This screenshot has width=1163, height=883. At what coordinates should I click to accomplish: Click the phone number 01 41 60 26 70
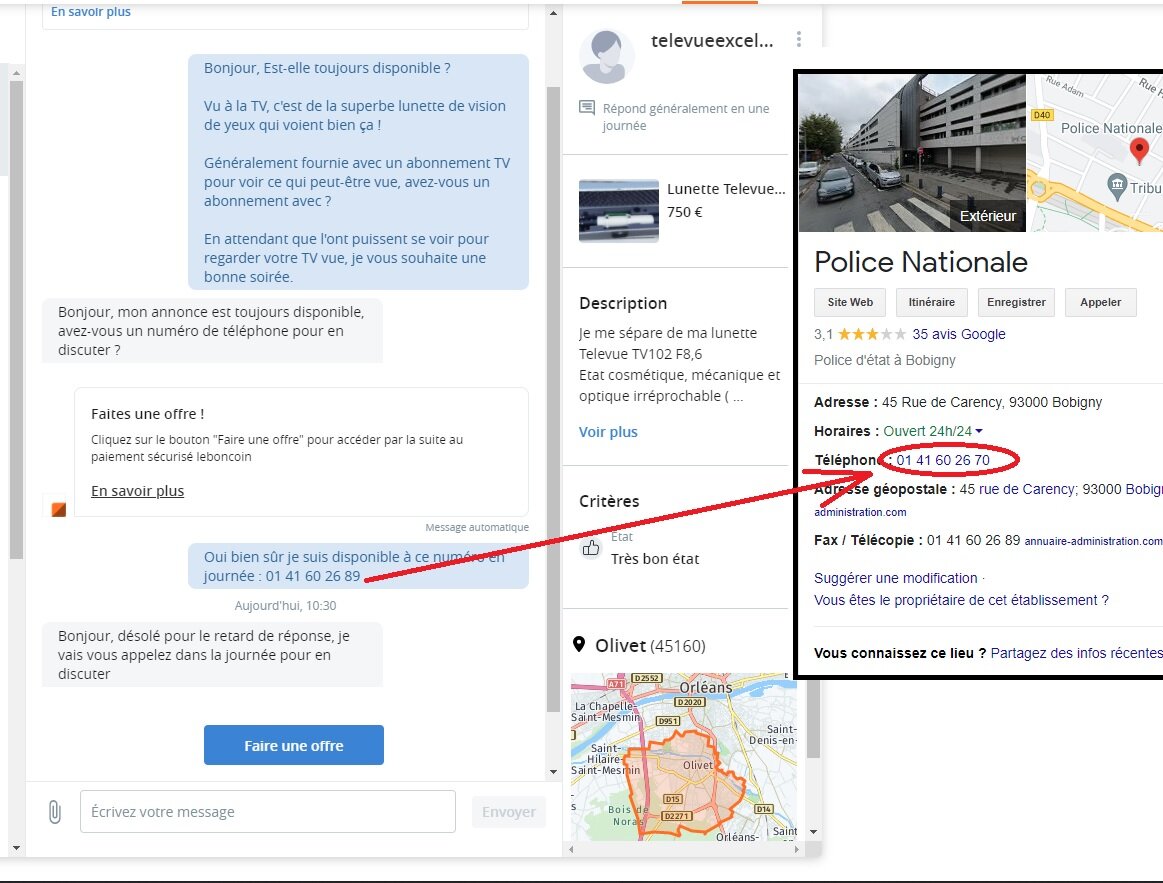pos(943,460)
